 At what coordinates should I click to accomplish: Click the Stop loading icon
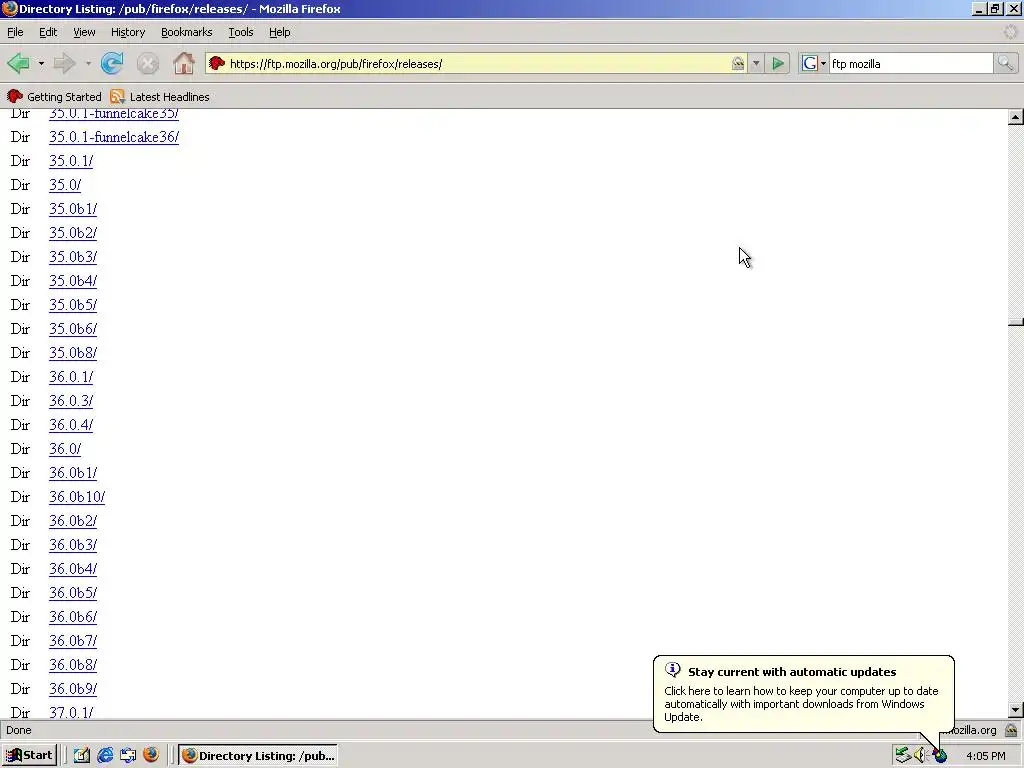pyautogui.click(x=148, y=63)
